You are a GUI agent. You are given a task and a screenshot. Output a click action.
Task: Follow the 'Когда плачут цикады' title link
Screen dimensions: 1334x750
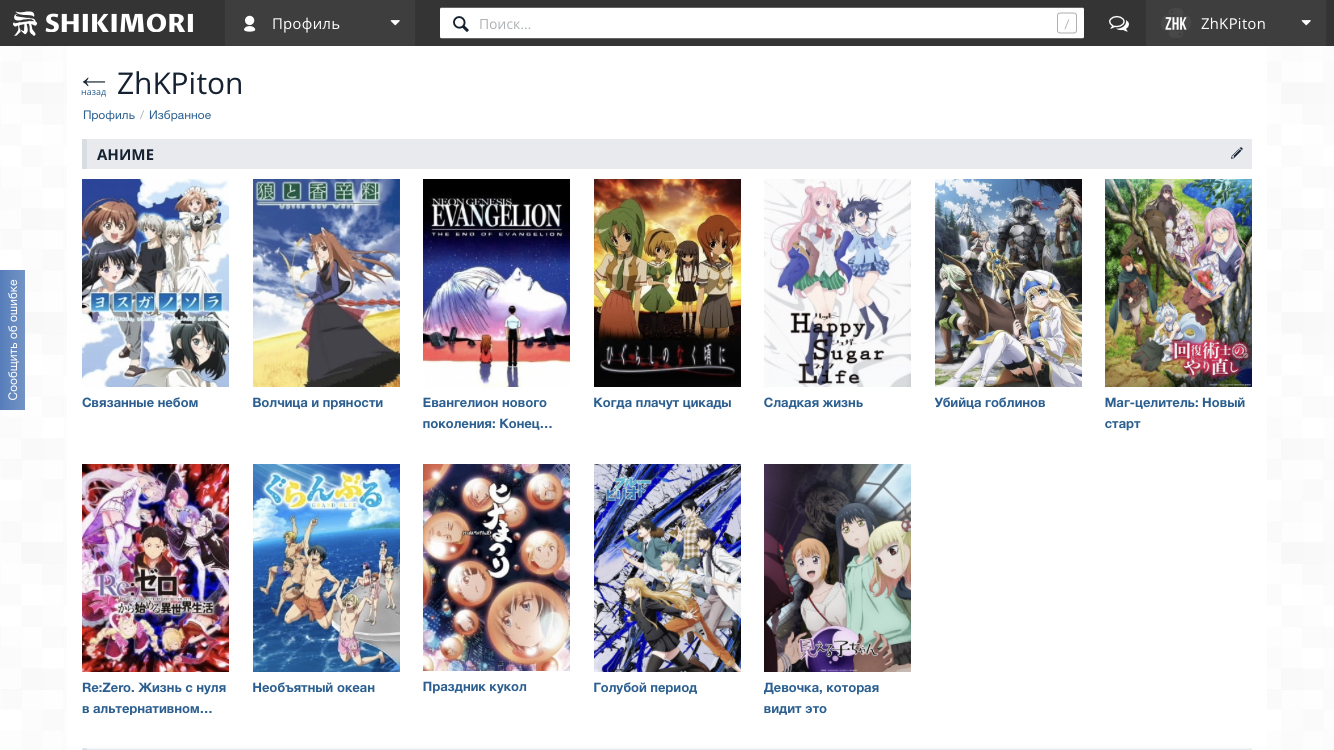[662, 403]
